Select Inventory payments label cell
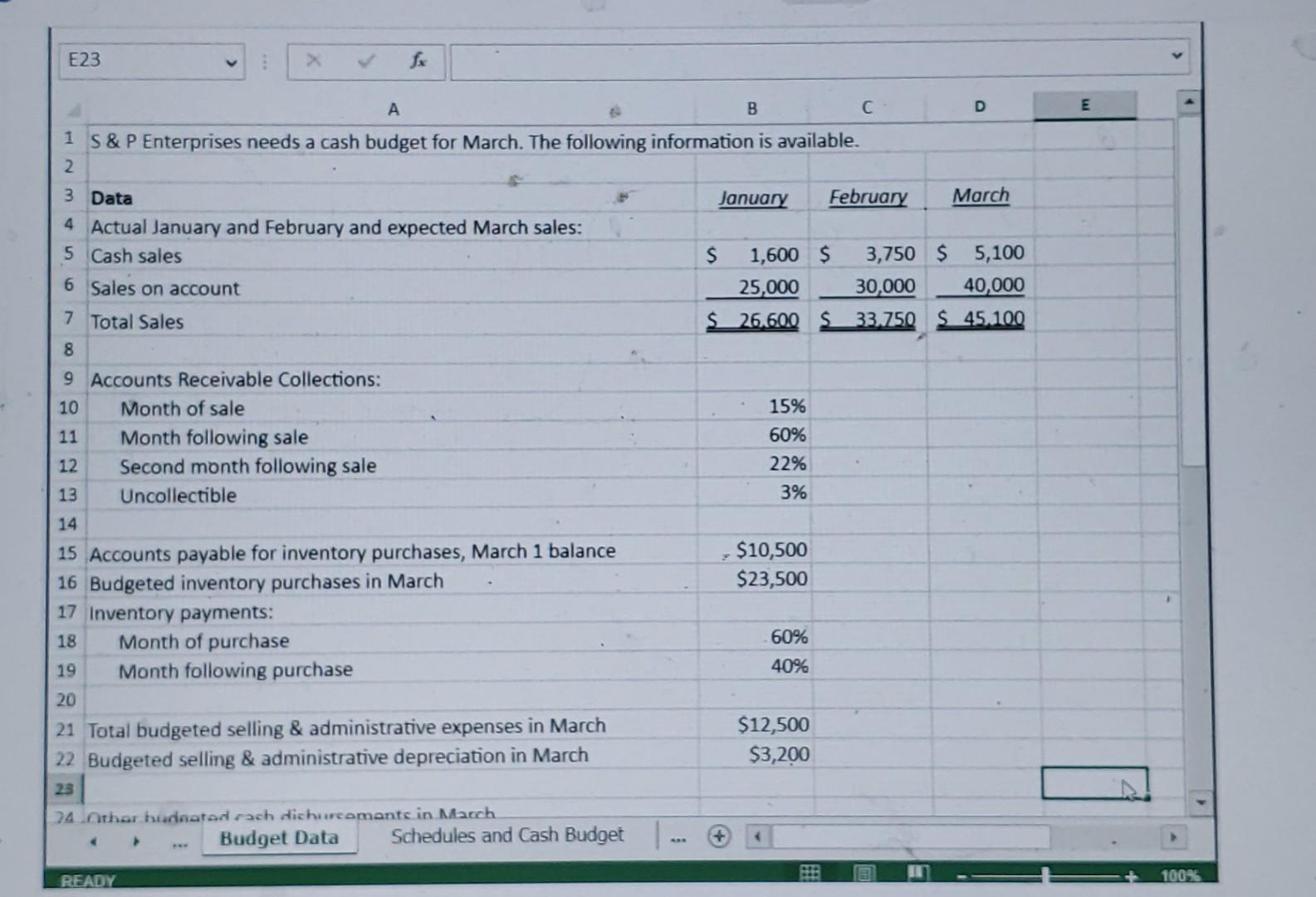The width and height of the screenshot is (1316, 897). pos(181,613)
